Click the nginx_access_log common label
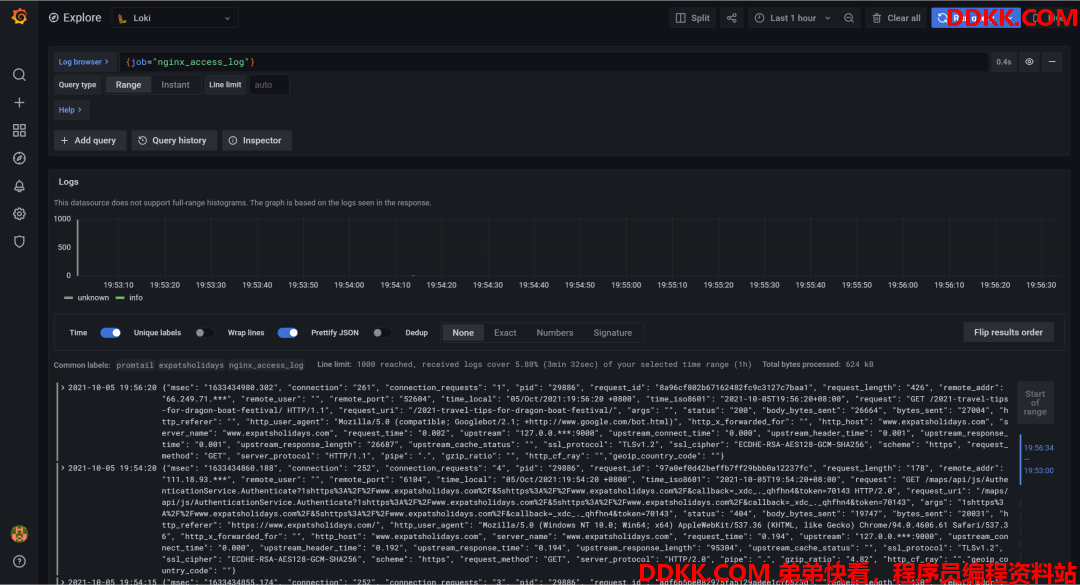This screenshot has width=1080, height=585. pos(266,365)
